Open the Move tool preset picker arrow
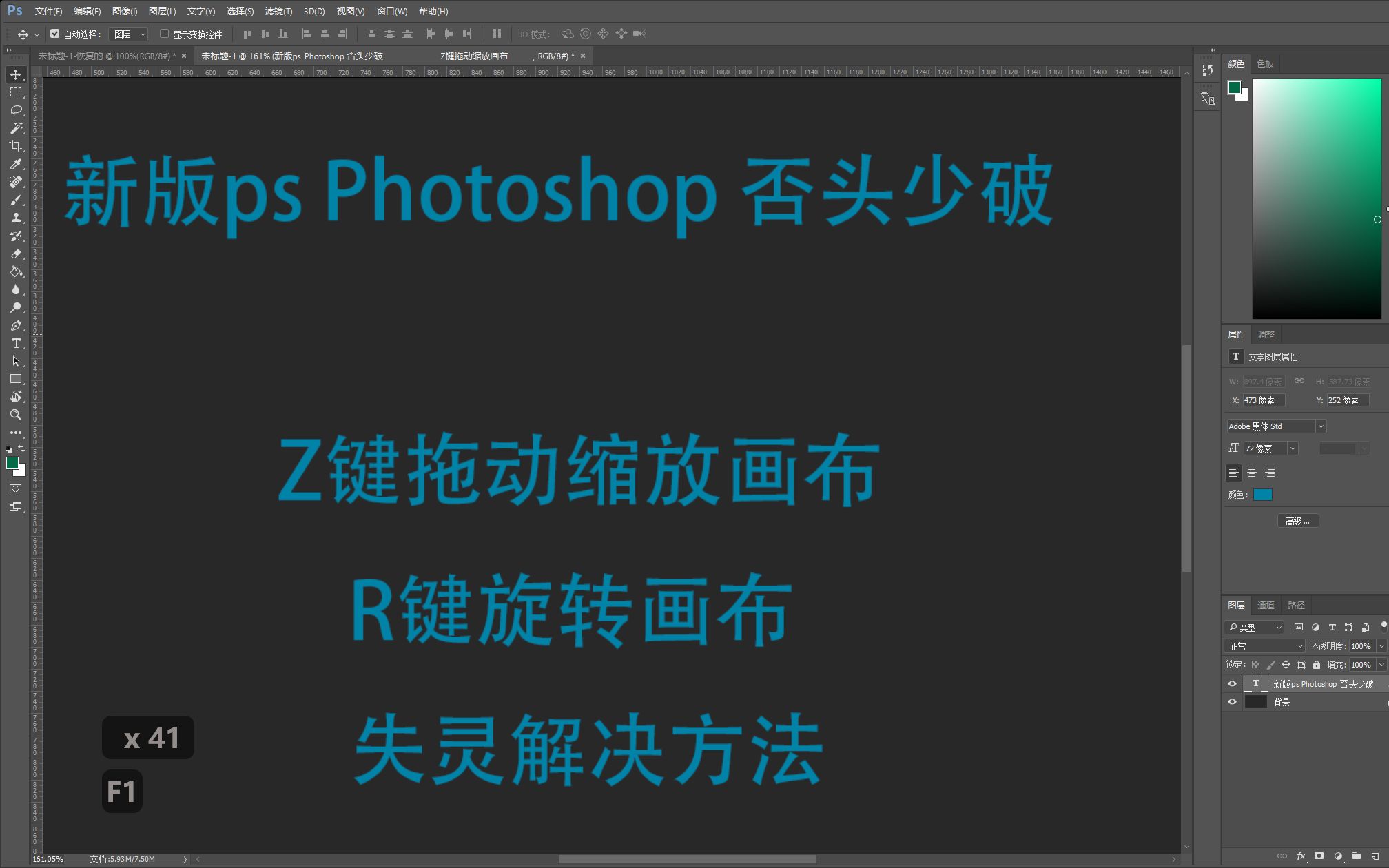 click(37, 34)
